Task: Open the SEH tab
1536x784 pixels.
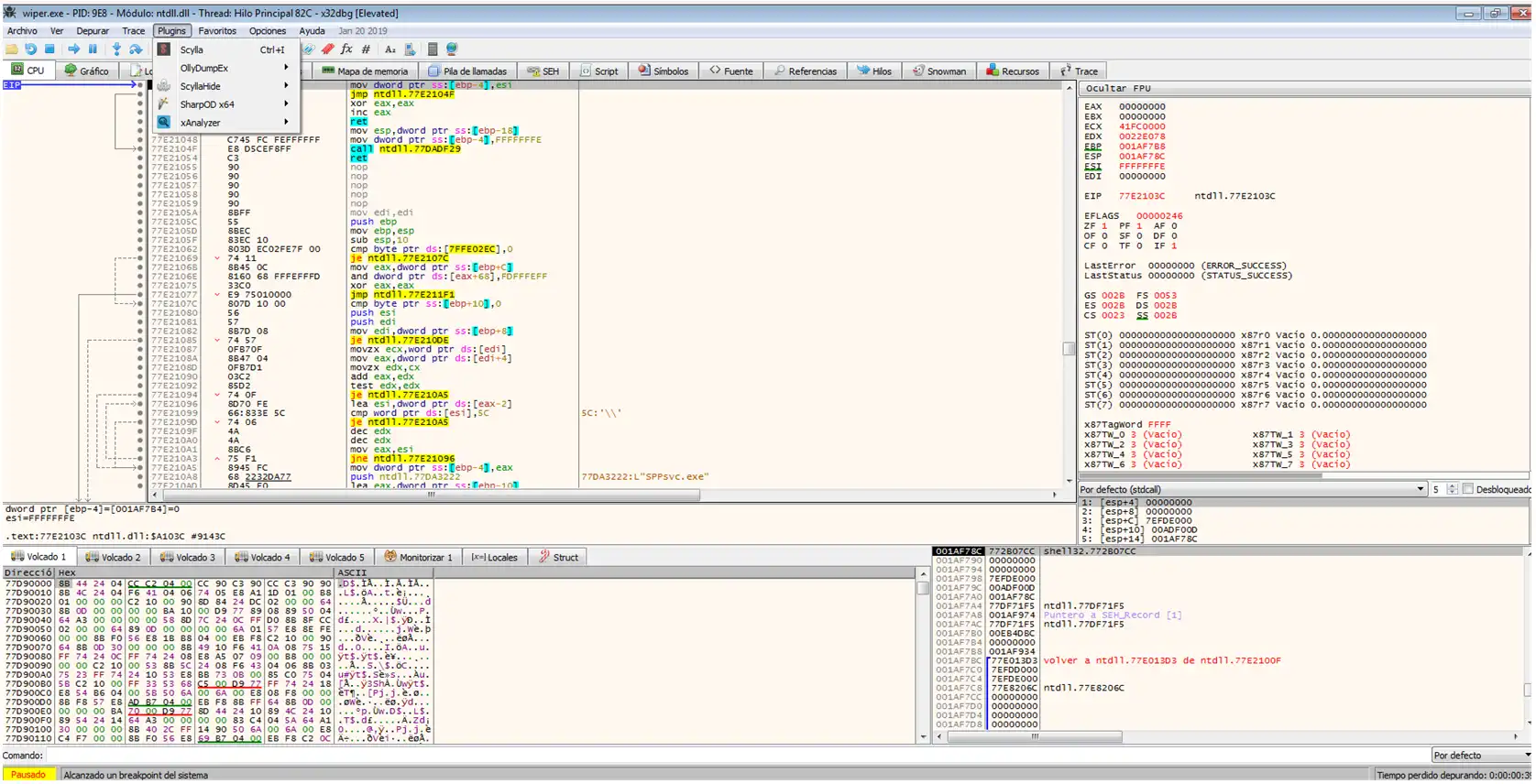Action: click(543, 71)
